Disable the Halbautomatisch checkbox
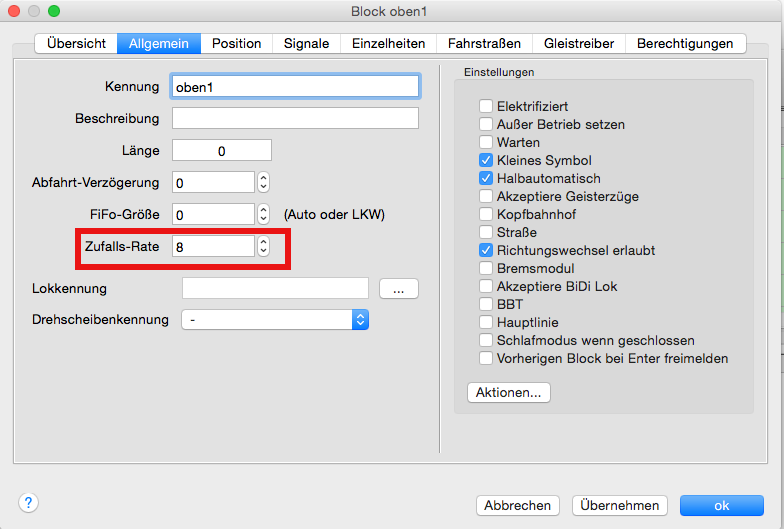784x529 pixels. [486, 178]
